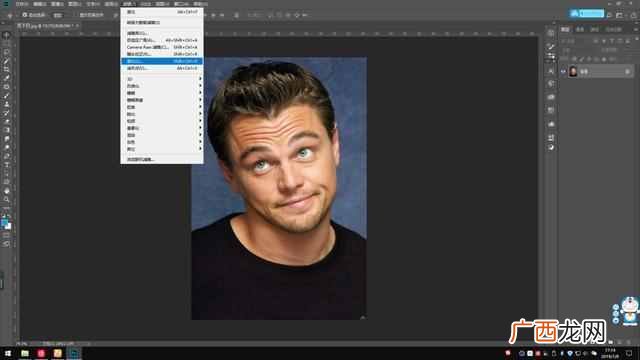Click the Background layer thumbnail
The width and height of the screenshot is (640, 360).
point(573,72)
